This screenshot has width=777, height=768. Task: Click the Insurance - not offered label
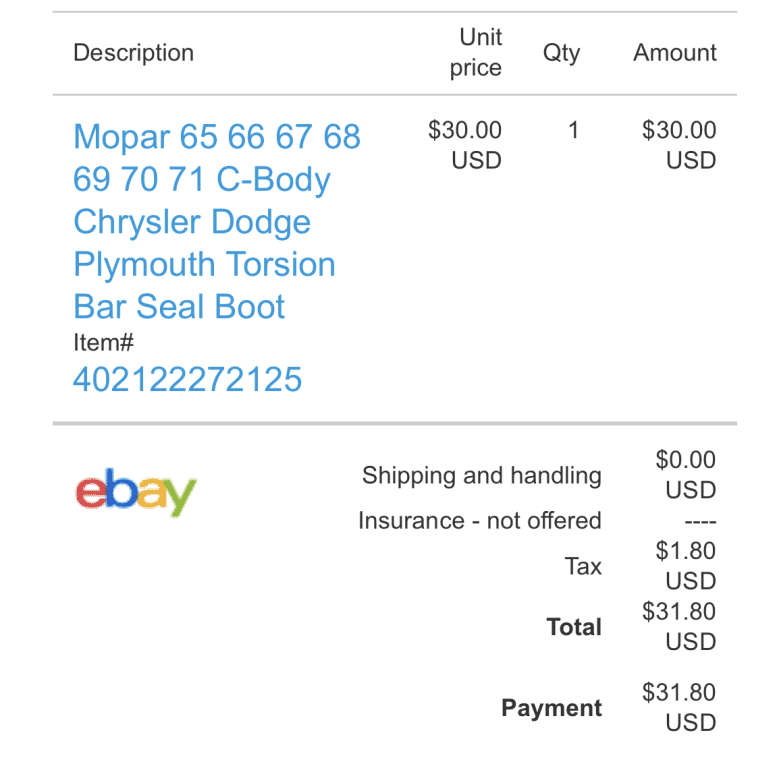(x=480, y=521)
